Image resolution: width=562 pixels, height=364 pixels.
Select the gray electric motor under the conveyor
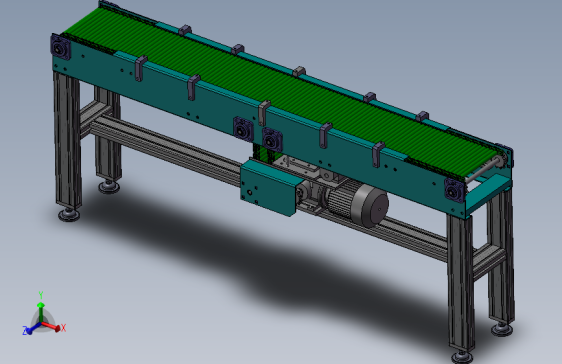point(357,203)
